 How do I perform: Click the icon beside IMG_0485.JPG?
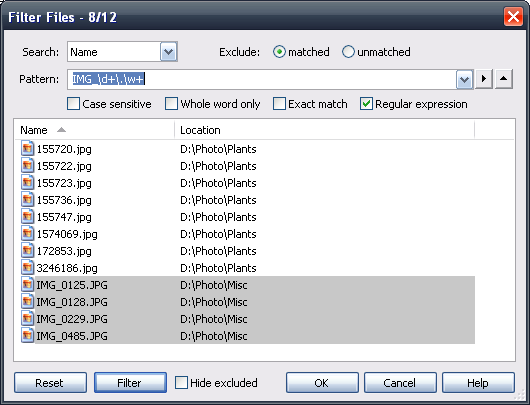27,336
